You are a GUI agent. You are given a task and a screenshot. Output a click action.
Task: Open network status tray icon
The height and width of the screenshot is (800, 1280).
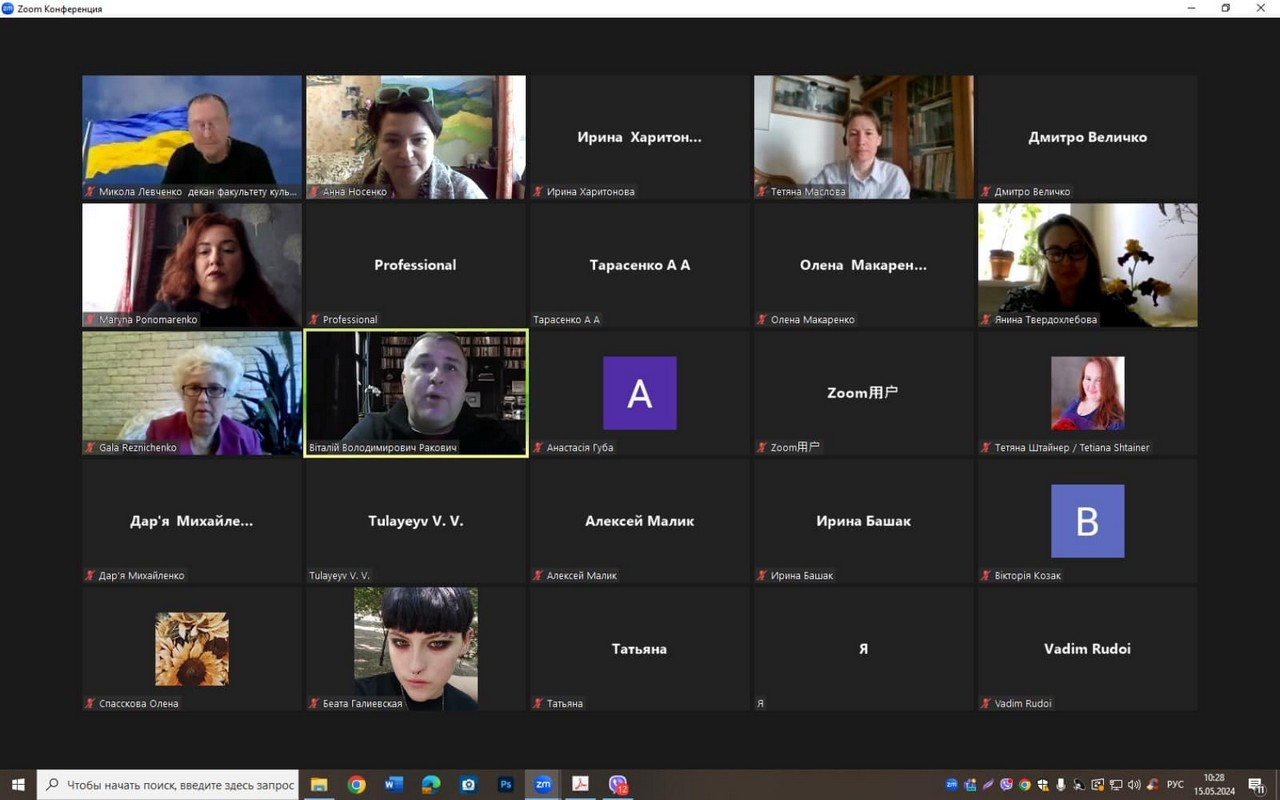[1116, 785]
